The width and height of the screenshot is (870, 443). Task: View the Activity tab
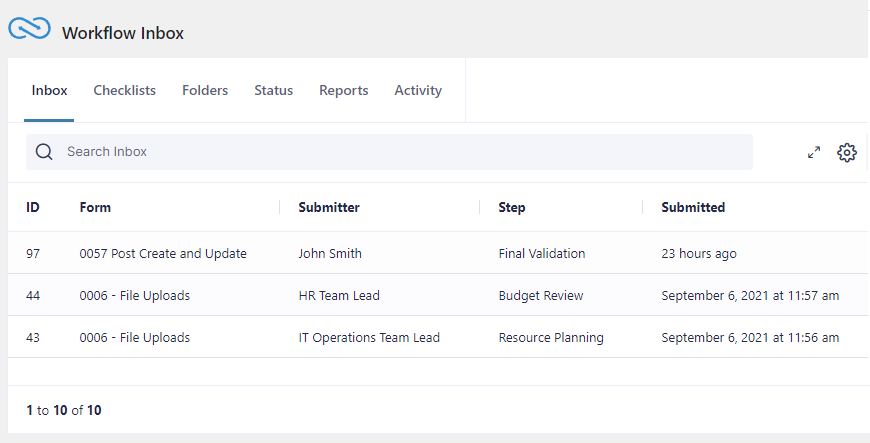point(418,90)
